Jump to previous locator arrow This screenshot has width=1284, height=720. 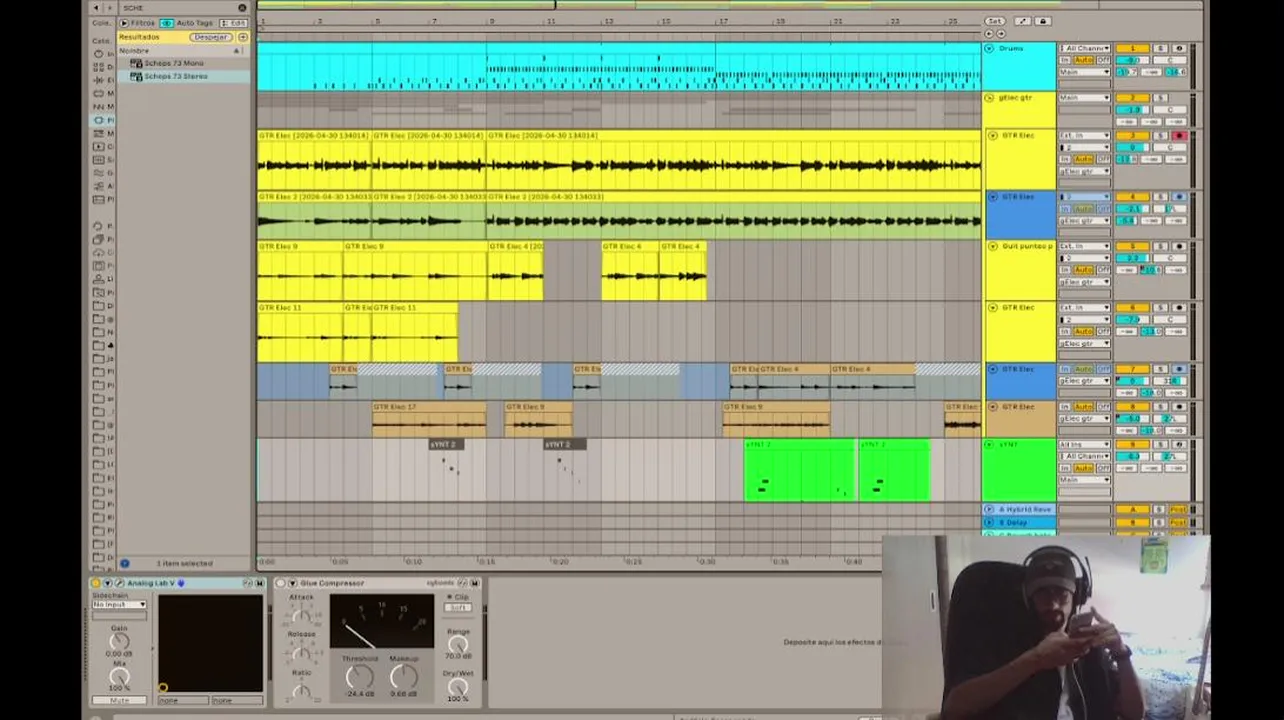point(989,33)
